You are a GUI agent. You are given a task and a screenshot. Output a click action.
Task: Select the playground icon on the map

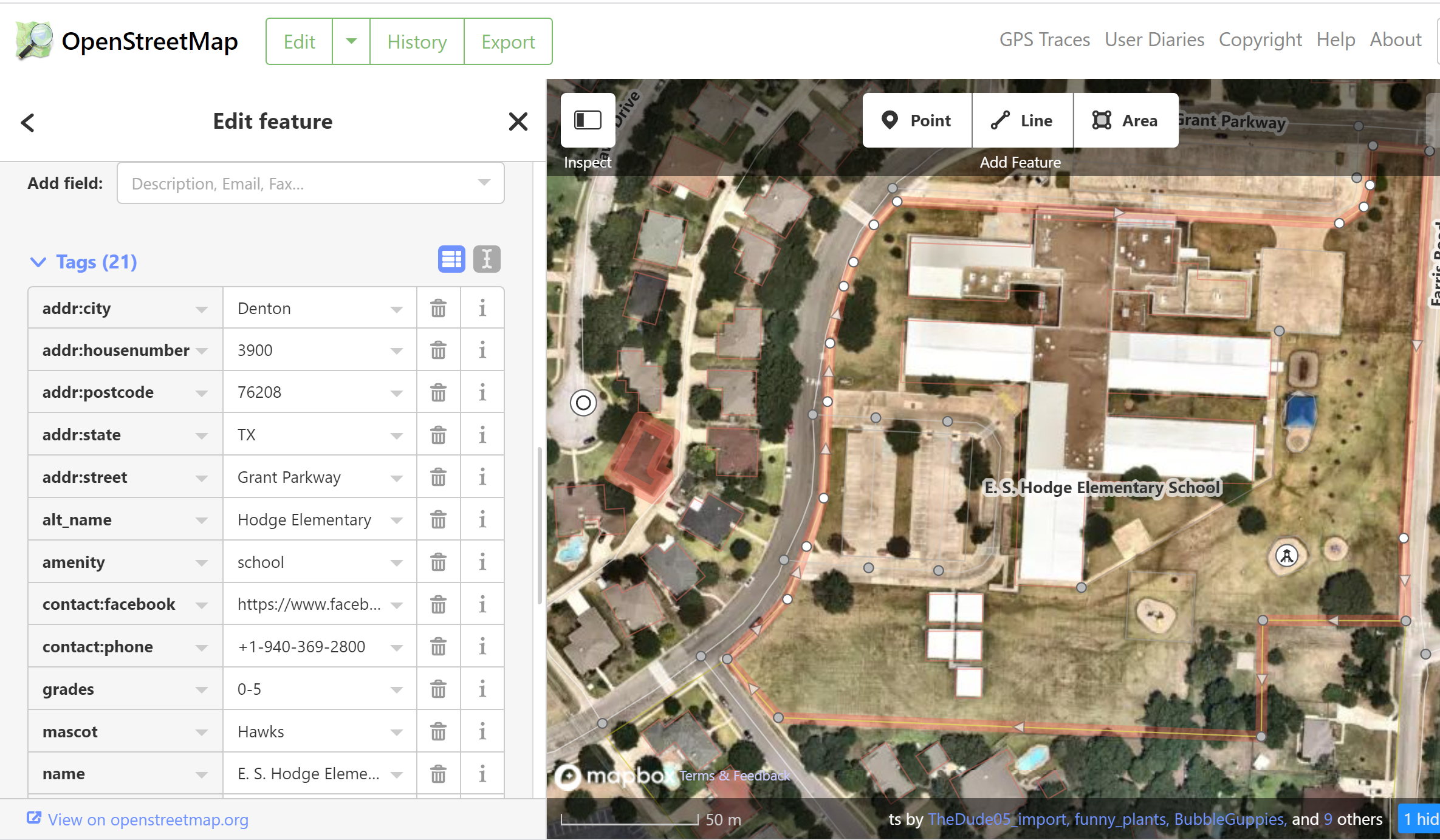pos(1286,555)
